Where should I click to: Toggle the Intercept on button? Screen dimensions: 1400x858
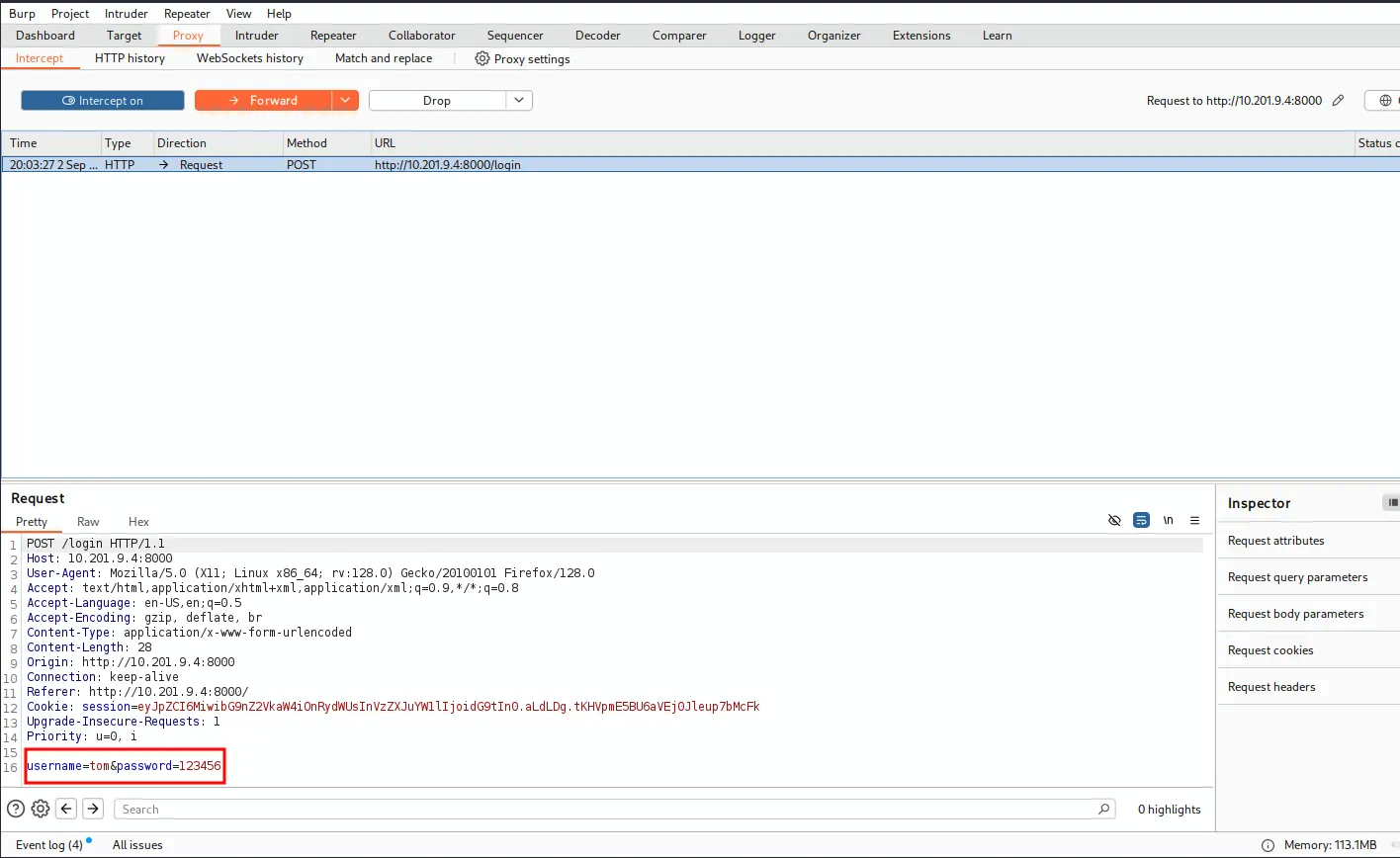(x=103, y=101)
